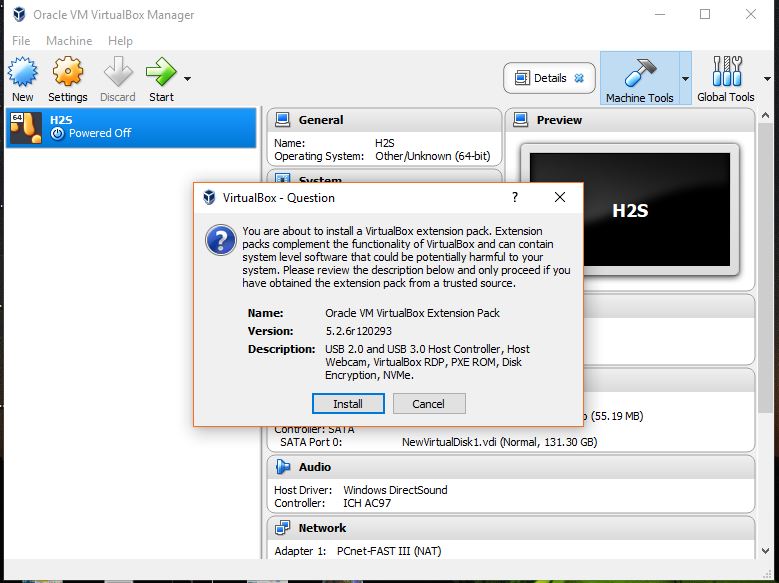Click 'Oracle VM VirtualBox Extension Pack' name
The image size is (779, 583).
412,313
